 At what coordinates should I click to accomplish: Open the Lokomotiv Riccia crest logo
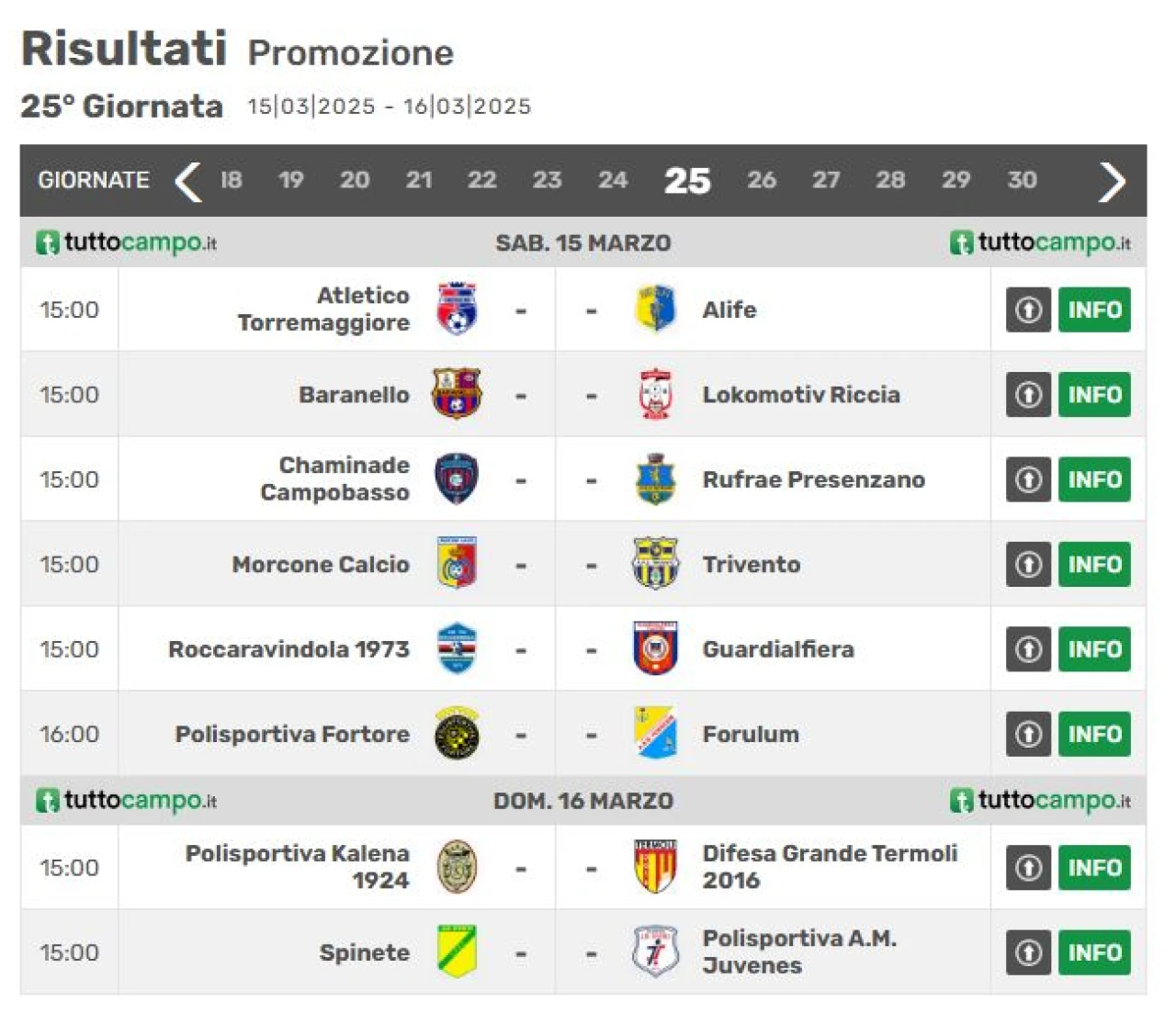click(x=655, y=394)
